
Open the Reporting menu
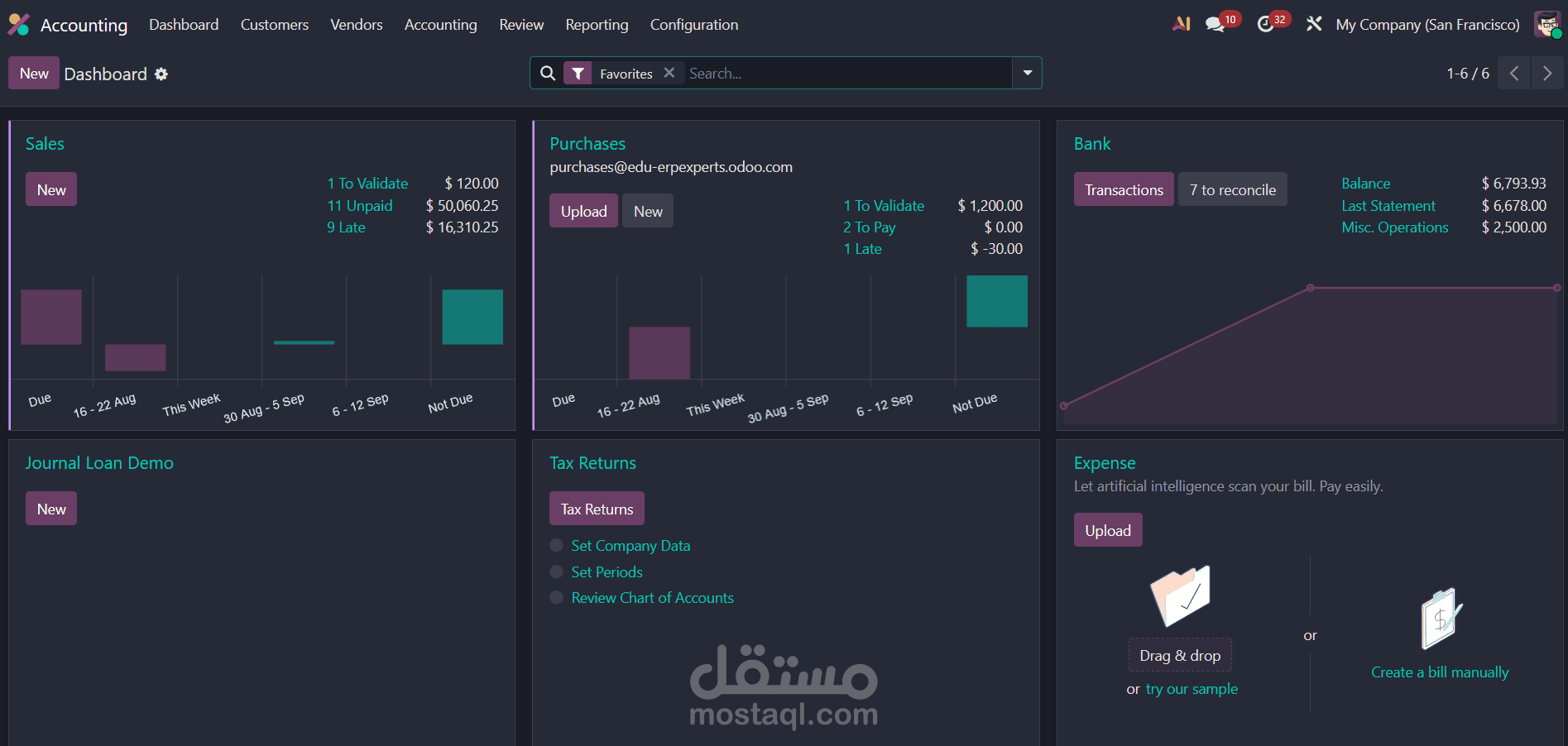597,25
